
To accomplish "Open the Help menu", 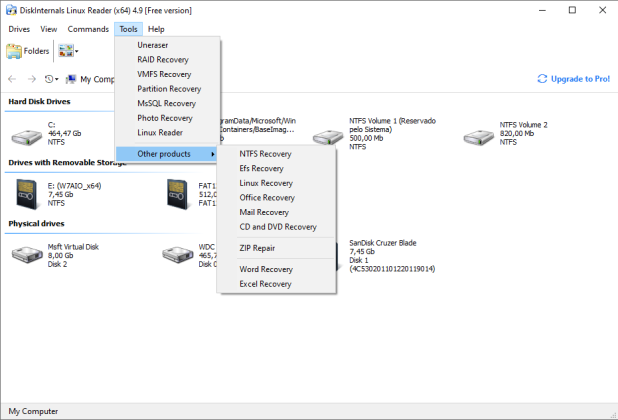I will (x=156, y=29).
